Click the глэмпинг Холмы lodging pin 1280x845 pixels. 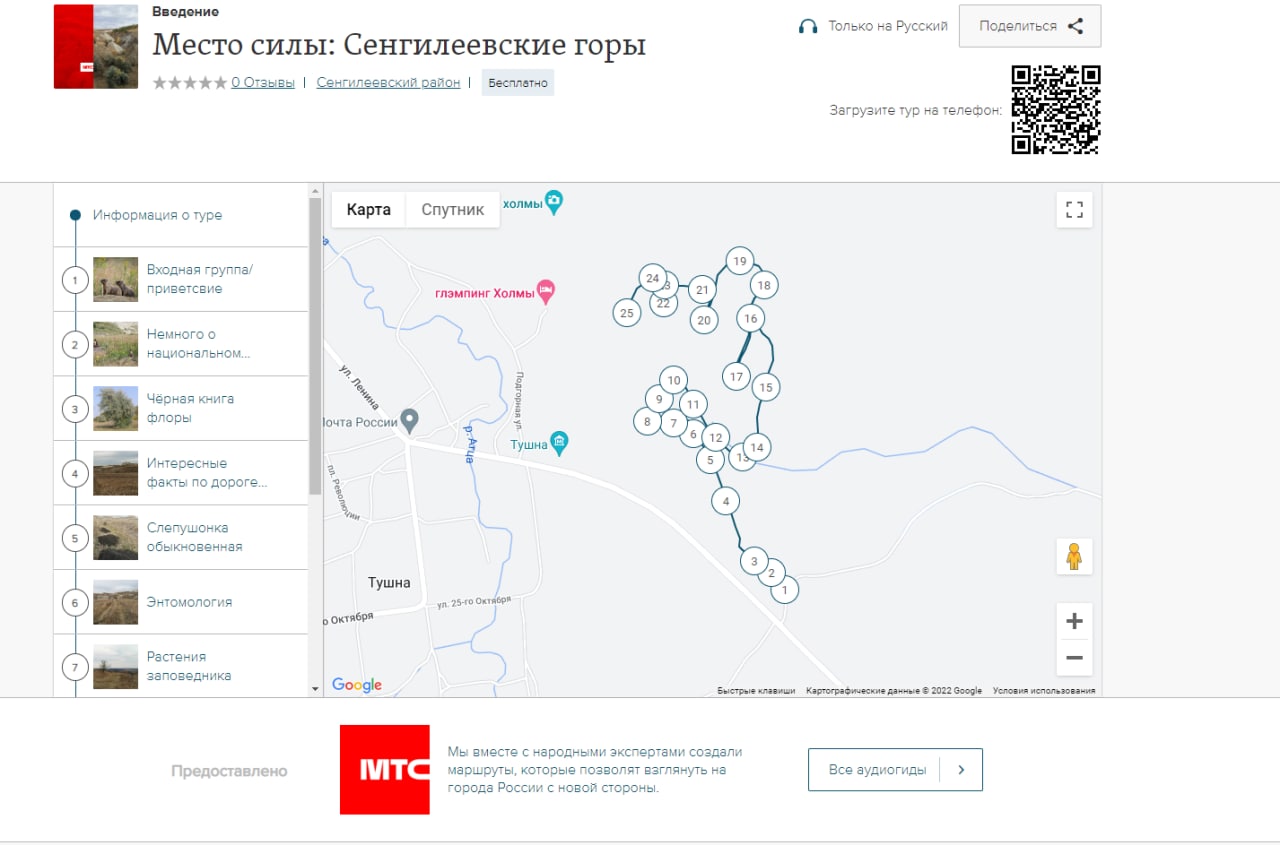coord(545,291)
